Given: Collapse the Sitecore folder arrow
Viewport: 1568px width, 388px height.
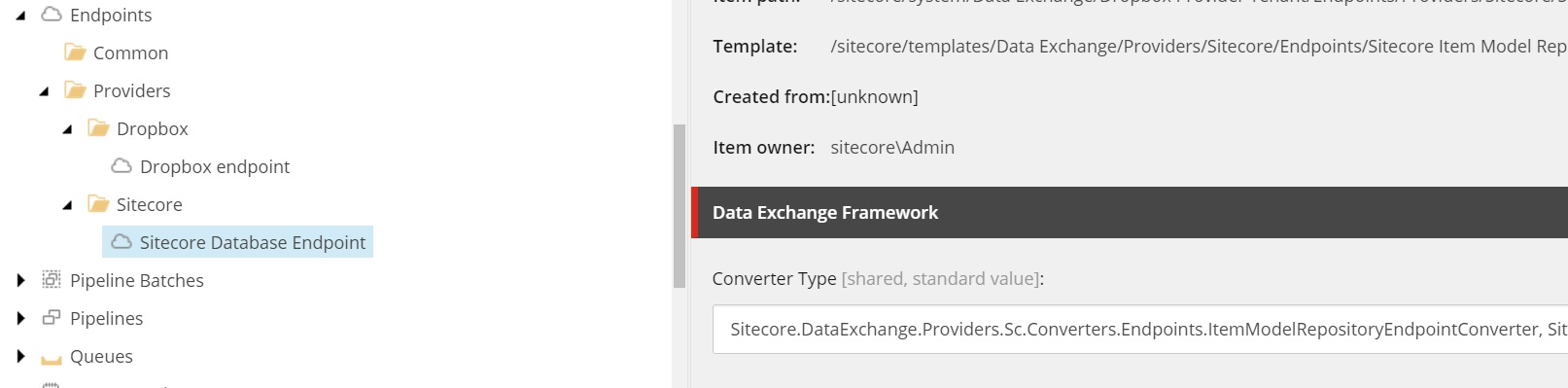Looking at the screenshot, I should [x=67, y=205].
